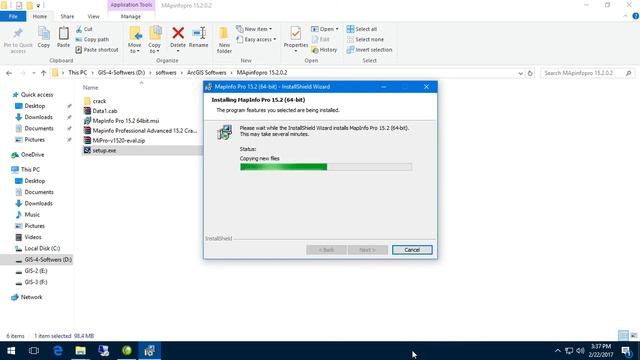The height and width of the screenshot is (360, 640).
Task: Click softwers in address path
Action: (166, 73)
